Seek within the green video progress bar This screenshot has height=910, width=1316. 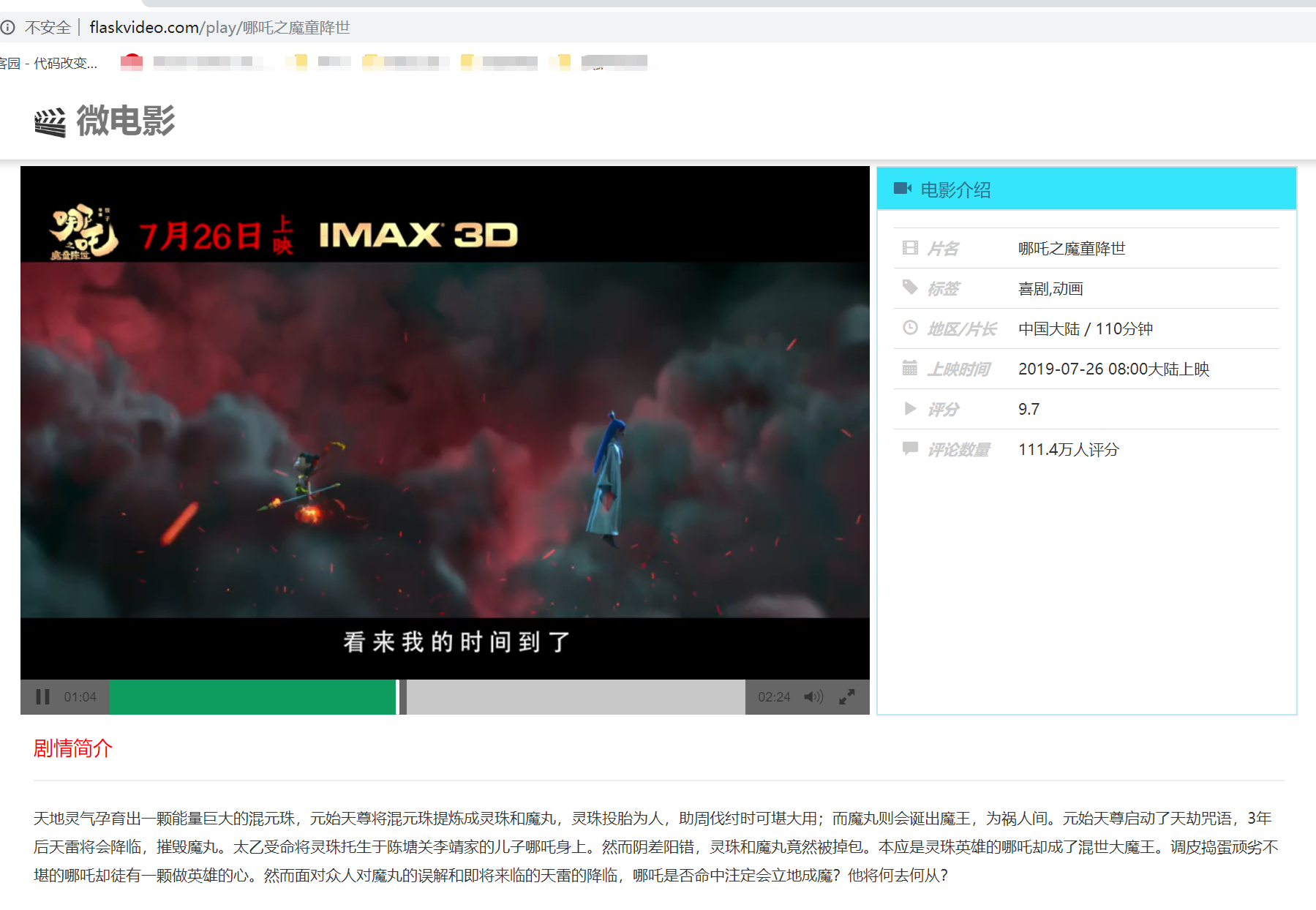252,697
